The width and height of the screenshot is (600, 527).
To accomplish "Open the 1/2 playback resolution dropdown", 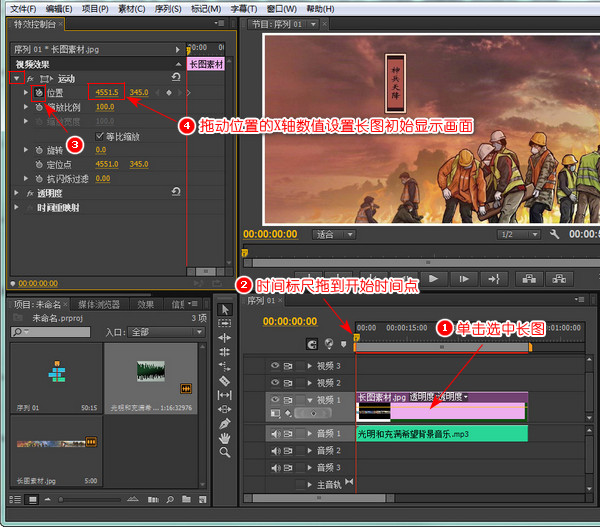I will [518, 234].
